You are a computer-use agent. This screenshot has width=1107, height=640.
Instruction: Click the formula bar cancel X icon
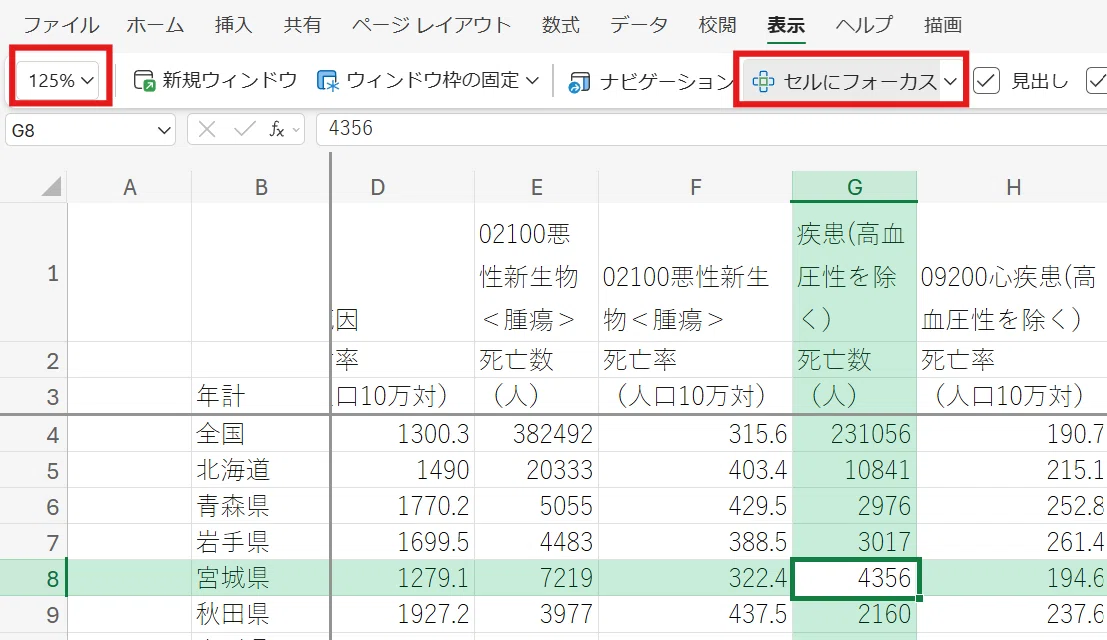(207, 129)
